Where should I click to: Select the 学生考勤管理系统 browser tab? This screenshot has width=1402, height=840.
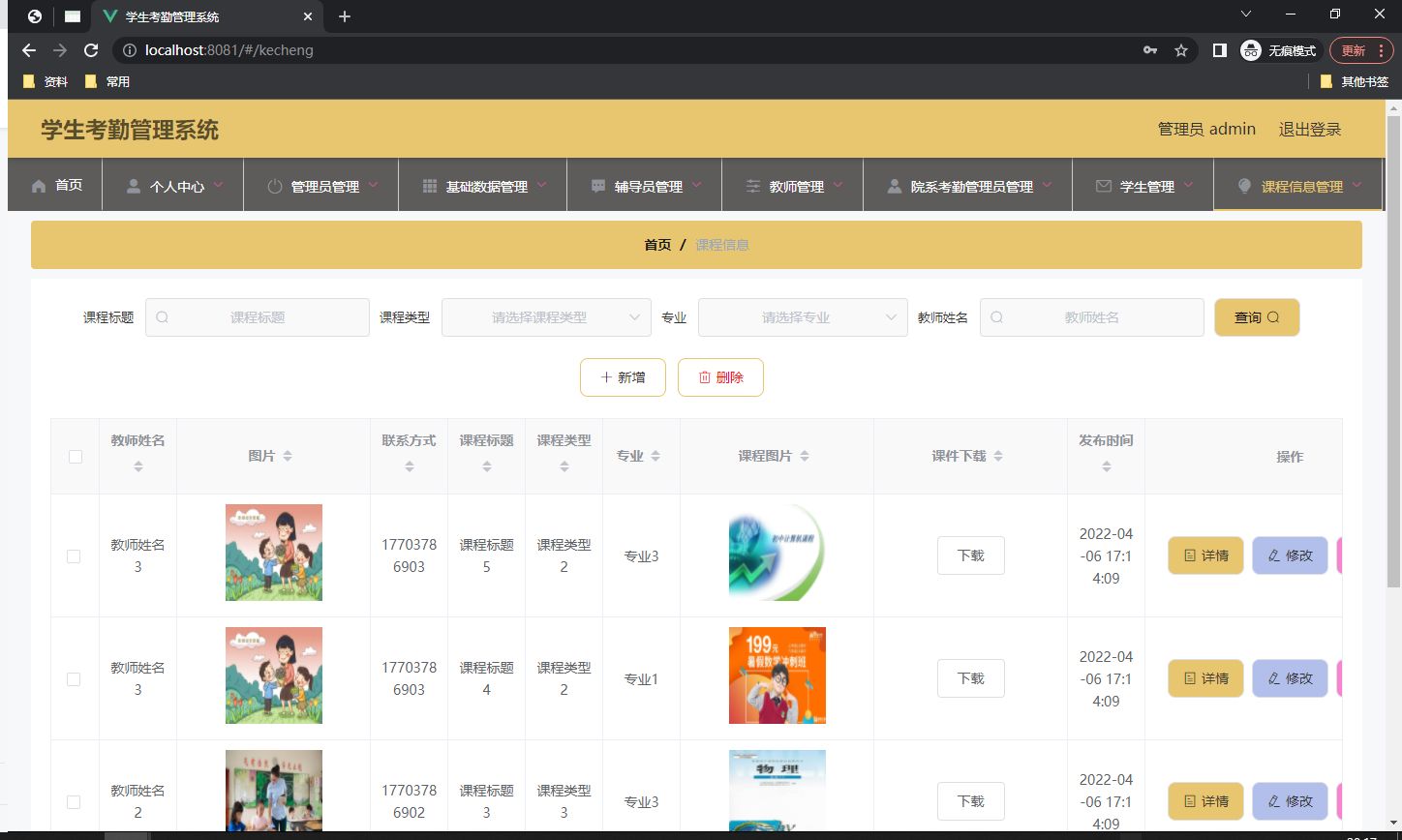click(x=205, y=16)
